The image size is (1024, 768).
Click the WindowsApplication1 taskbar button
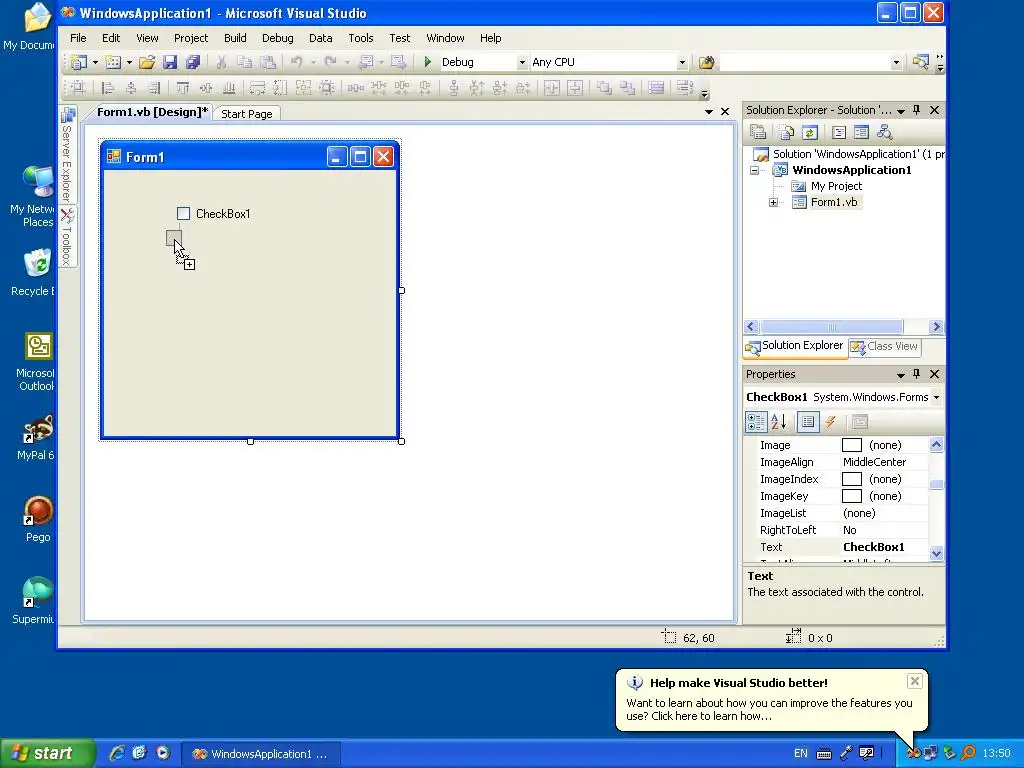click(x=260, y=754)
